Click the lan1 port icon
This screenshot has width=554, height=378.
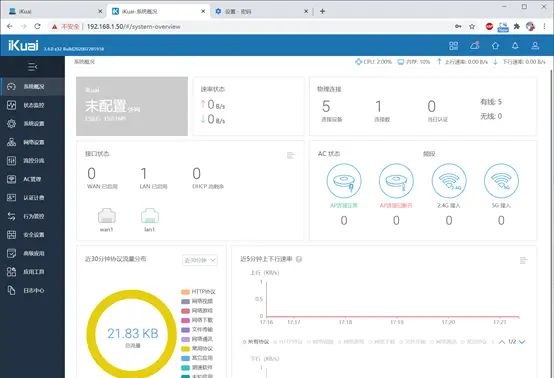pyautogui.click(x=150, y=216)
